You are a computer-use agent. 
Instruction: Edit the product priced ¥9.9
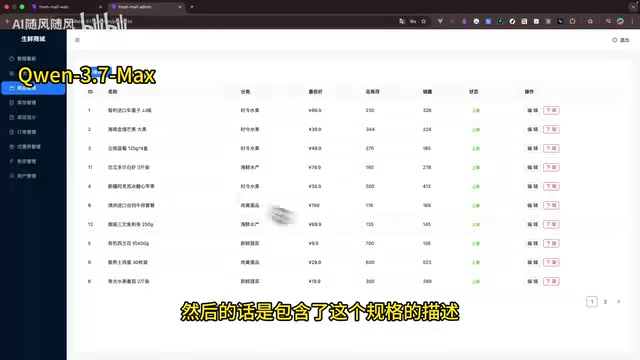[x=533, y=243]
